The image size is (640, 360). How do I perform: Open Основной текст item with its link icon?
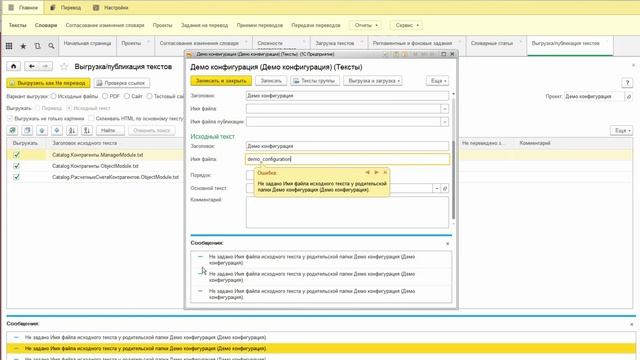coord(445,188)
